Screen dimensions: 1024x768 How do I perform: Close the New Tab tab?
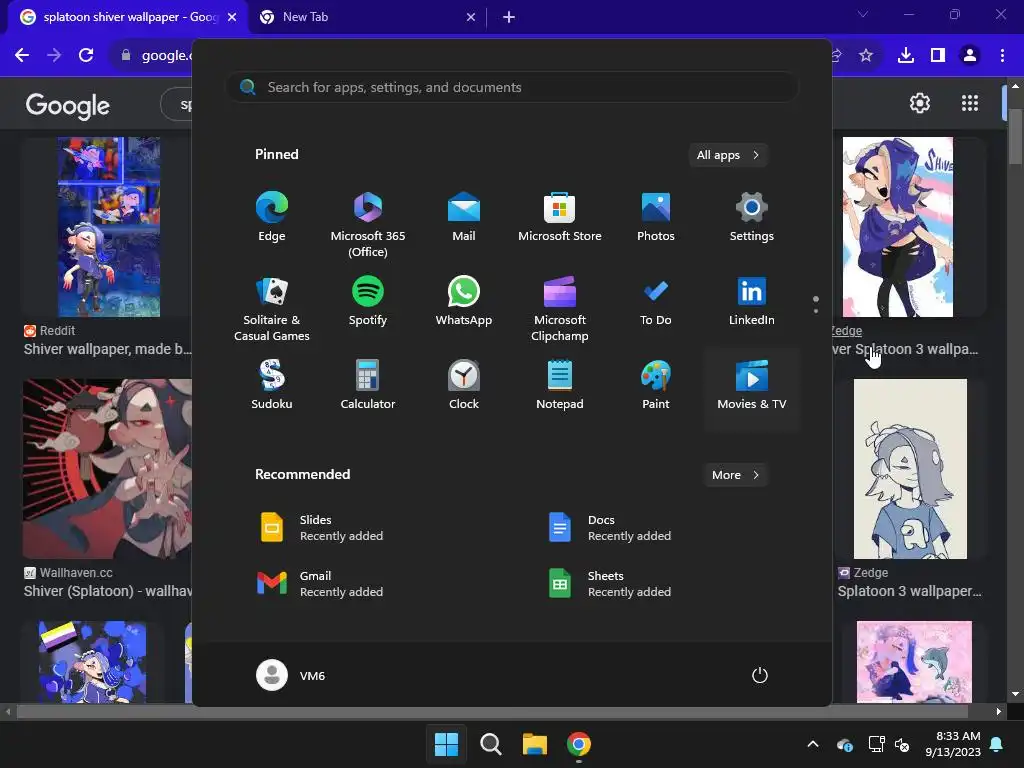(471, 17)
